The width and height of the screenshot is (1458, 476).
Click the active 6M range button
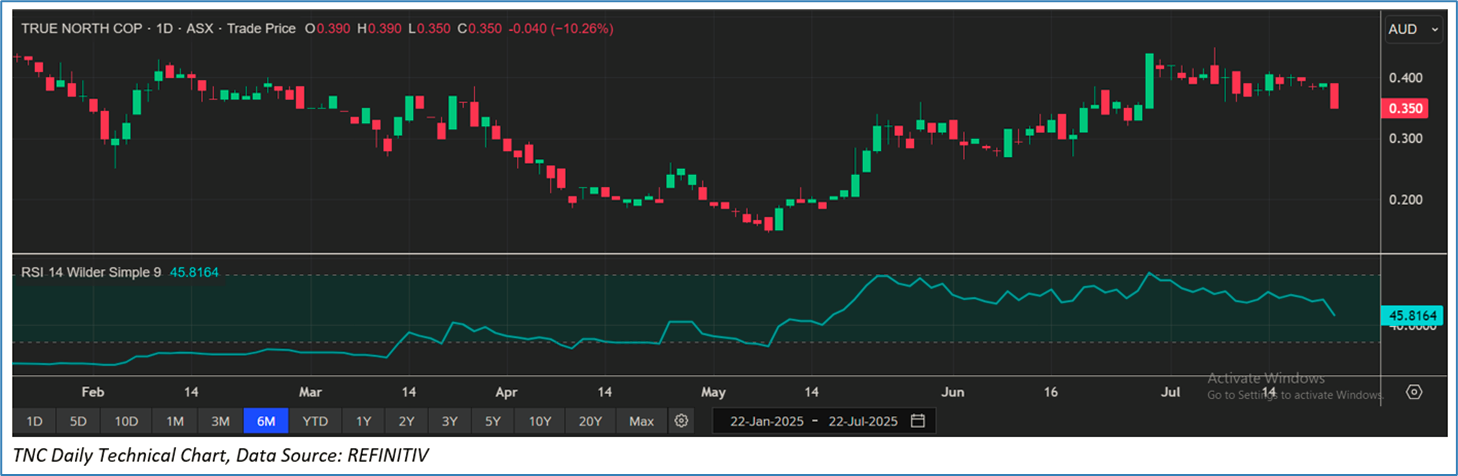tap(266, 421)
